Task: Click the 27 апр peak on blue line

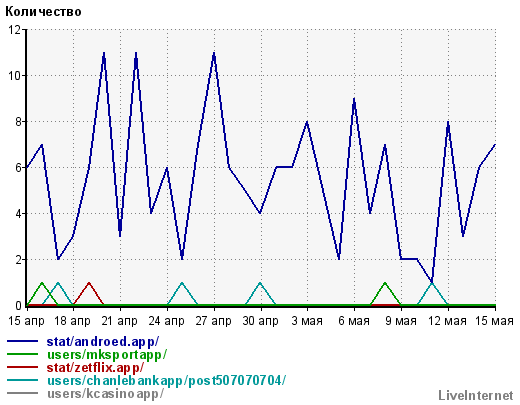Action: click(x=214, y=53)
